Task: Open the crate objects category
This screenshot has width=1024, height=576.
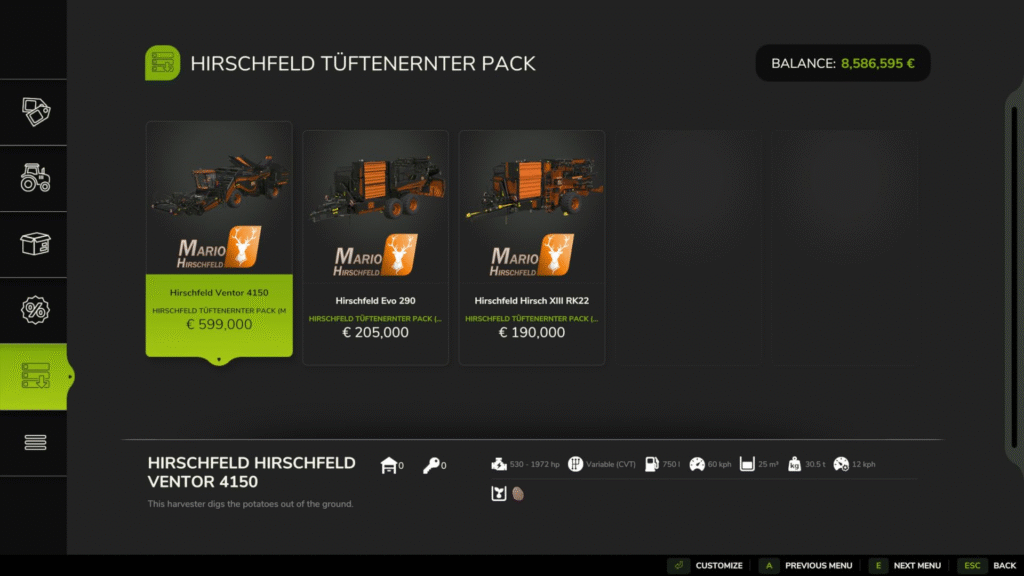Action: pyautogui.click(x=35, y=244)
